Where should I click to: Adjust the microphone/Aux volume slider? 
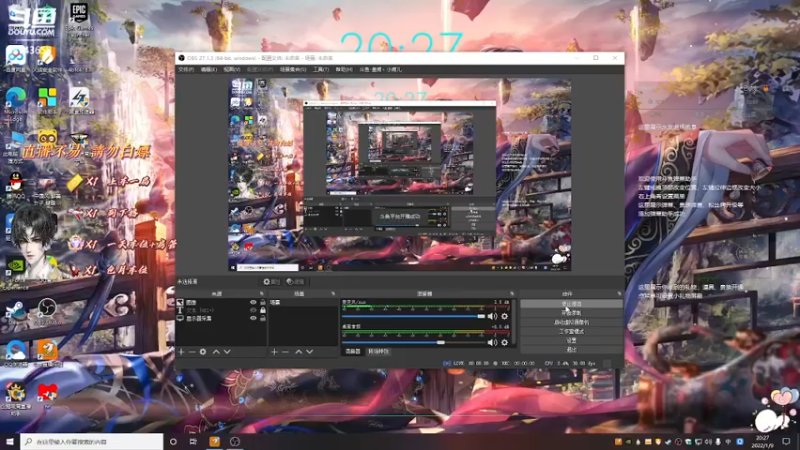414,316
